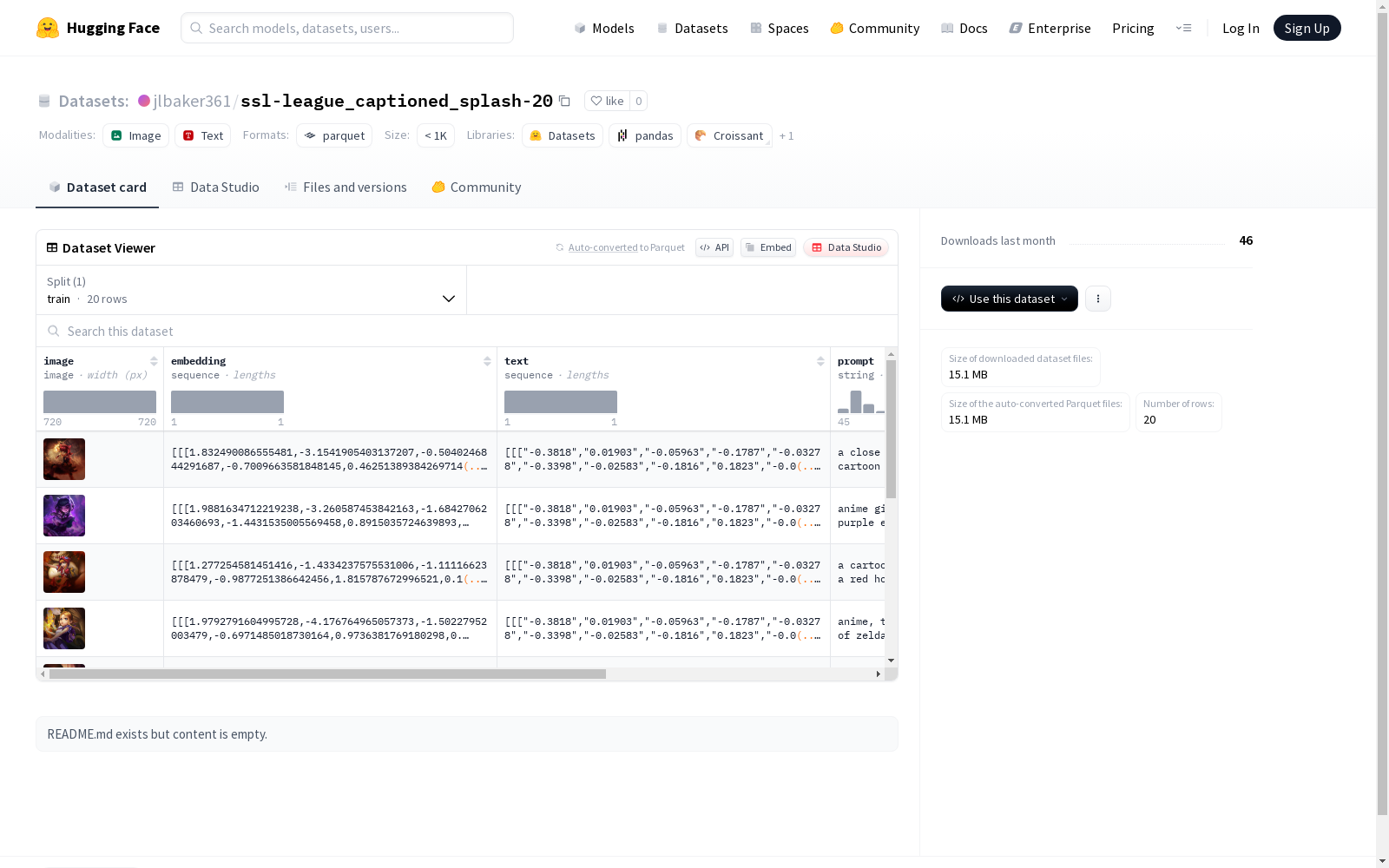Switch to Data Studio tab
The width and height of the screenshot is (1389, 868).
pos(215,187)
